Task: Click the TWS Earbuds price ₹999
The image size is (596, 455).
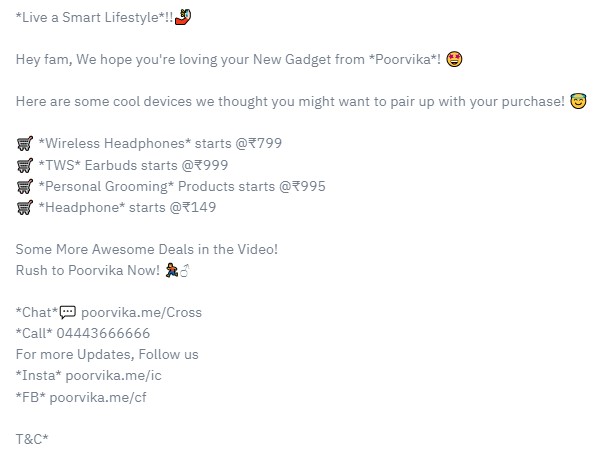Action: (211, 165)
